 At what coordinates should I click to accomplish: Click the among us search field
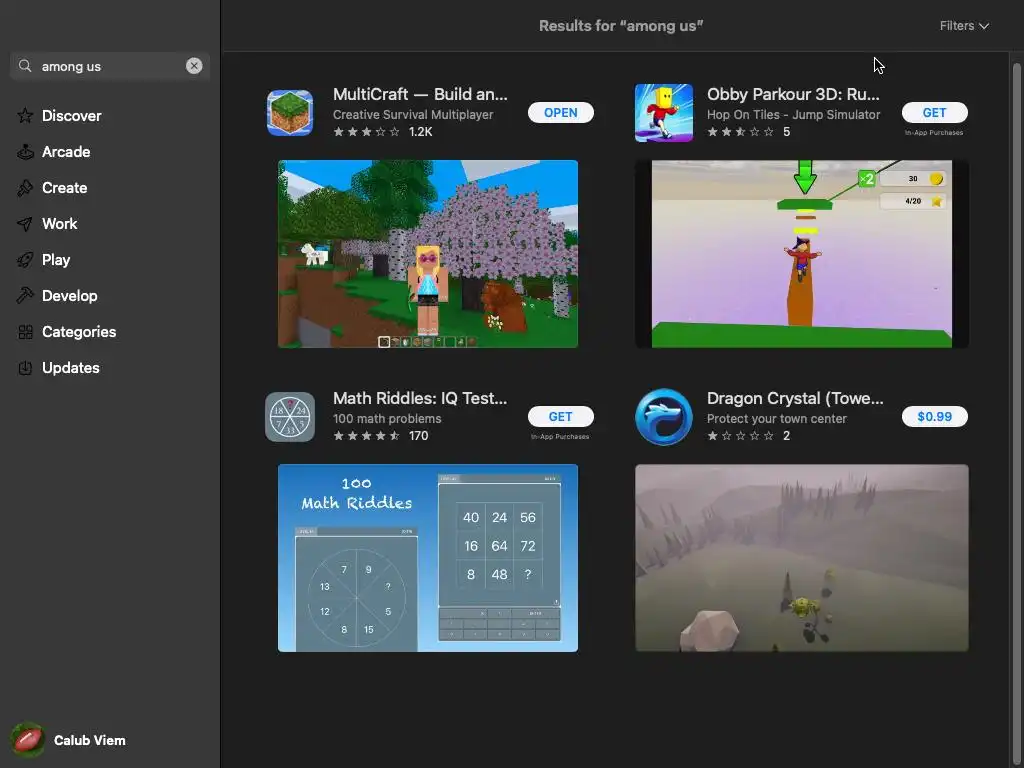click(x=110, y=66)
